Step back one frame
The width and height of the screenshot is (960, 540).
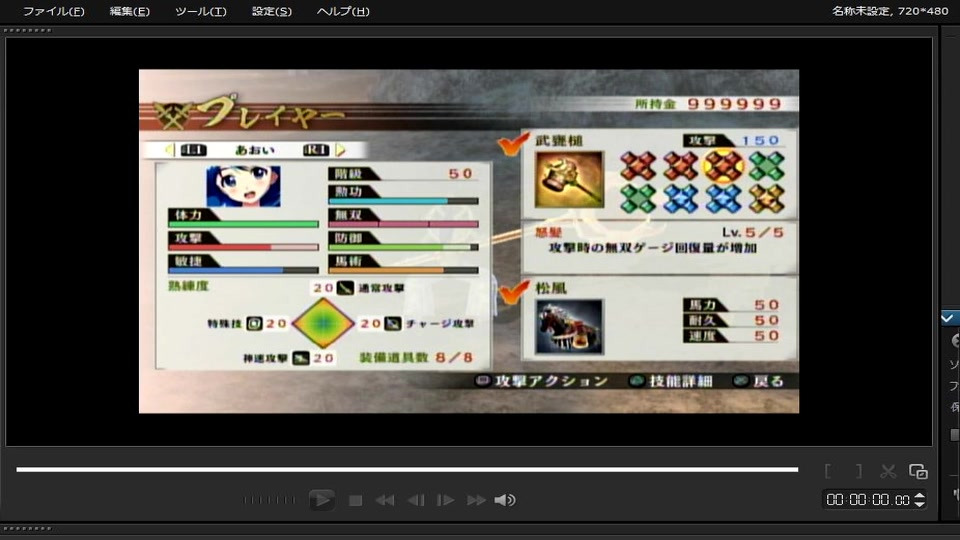(416, 500)
